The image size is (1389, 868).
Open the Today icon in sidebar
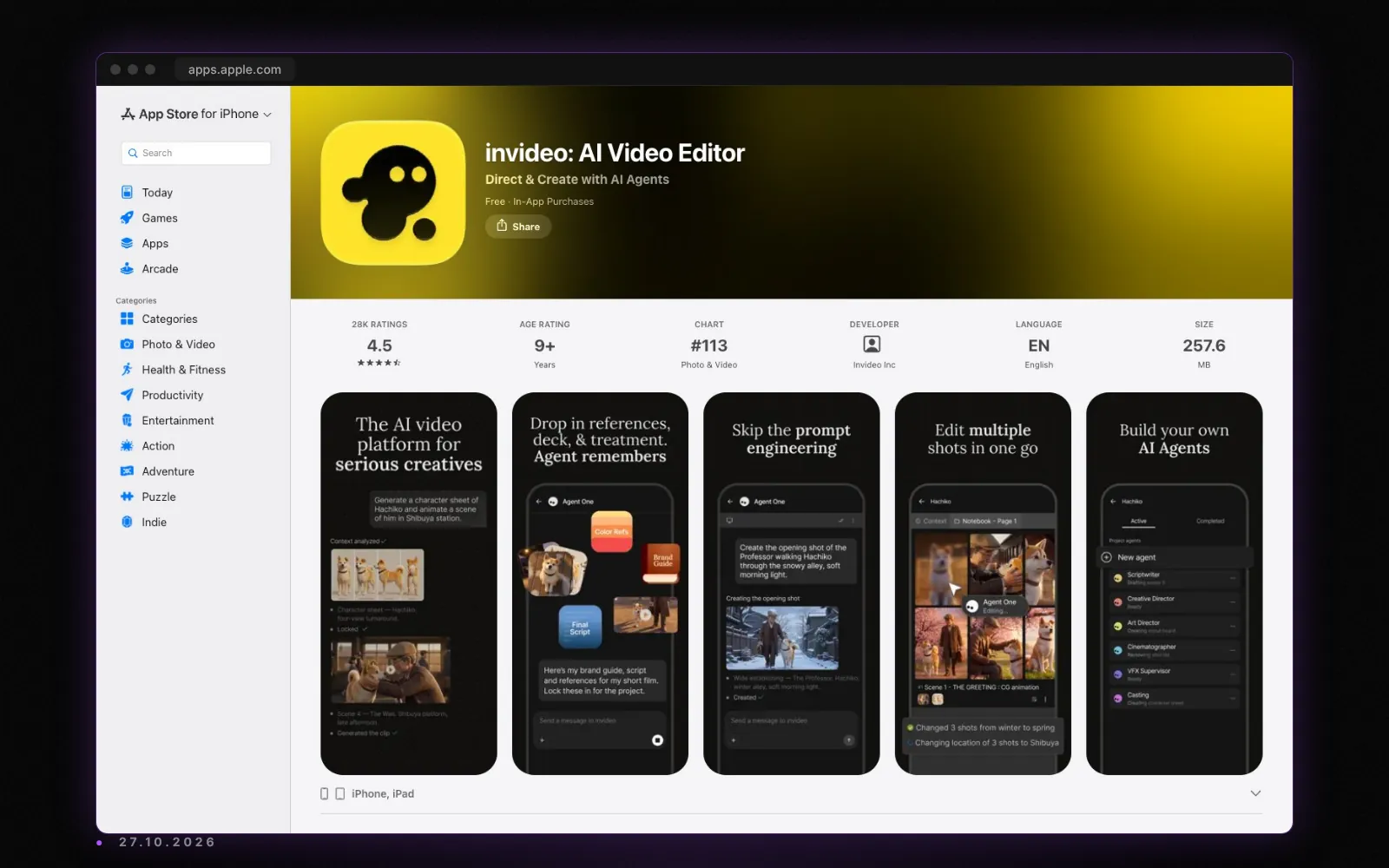click(x=127, y=192)
